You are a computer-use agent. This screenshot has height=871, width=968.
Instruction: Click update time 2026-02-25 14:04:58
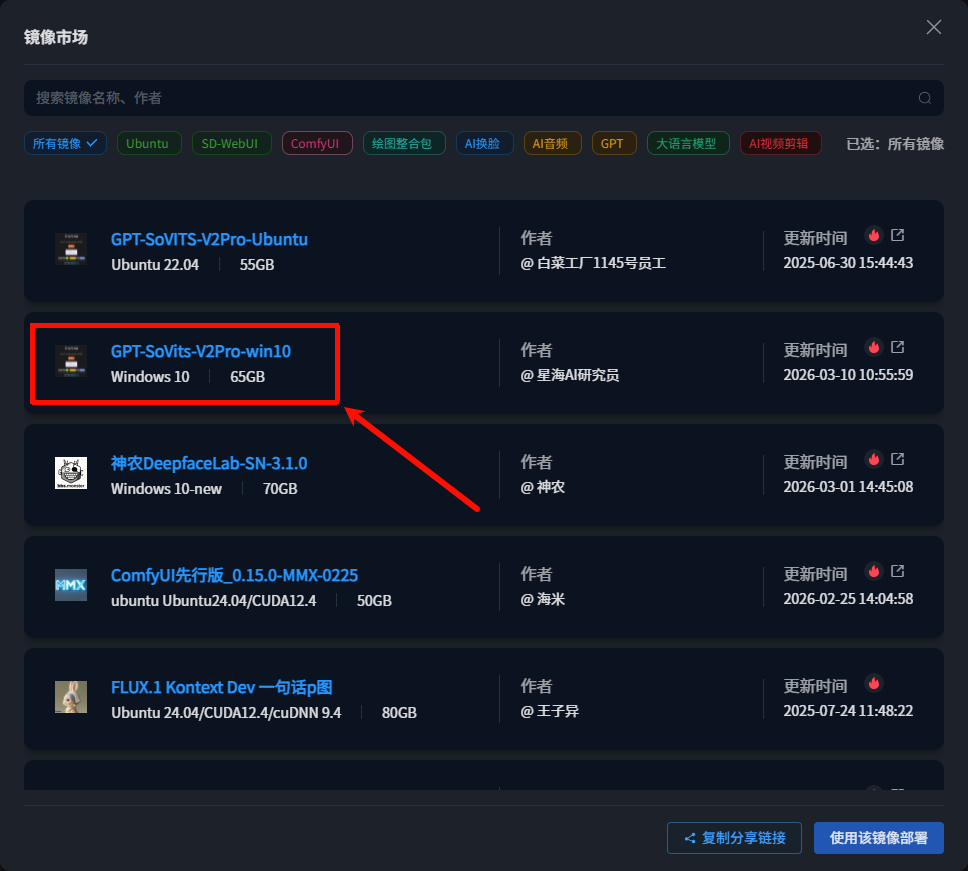(848, 599)
